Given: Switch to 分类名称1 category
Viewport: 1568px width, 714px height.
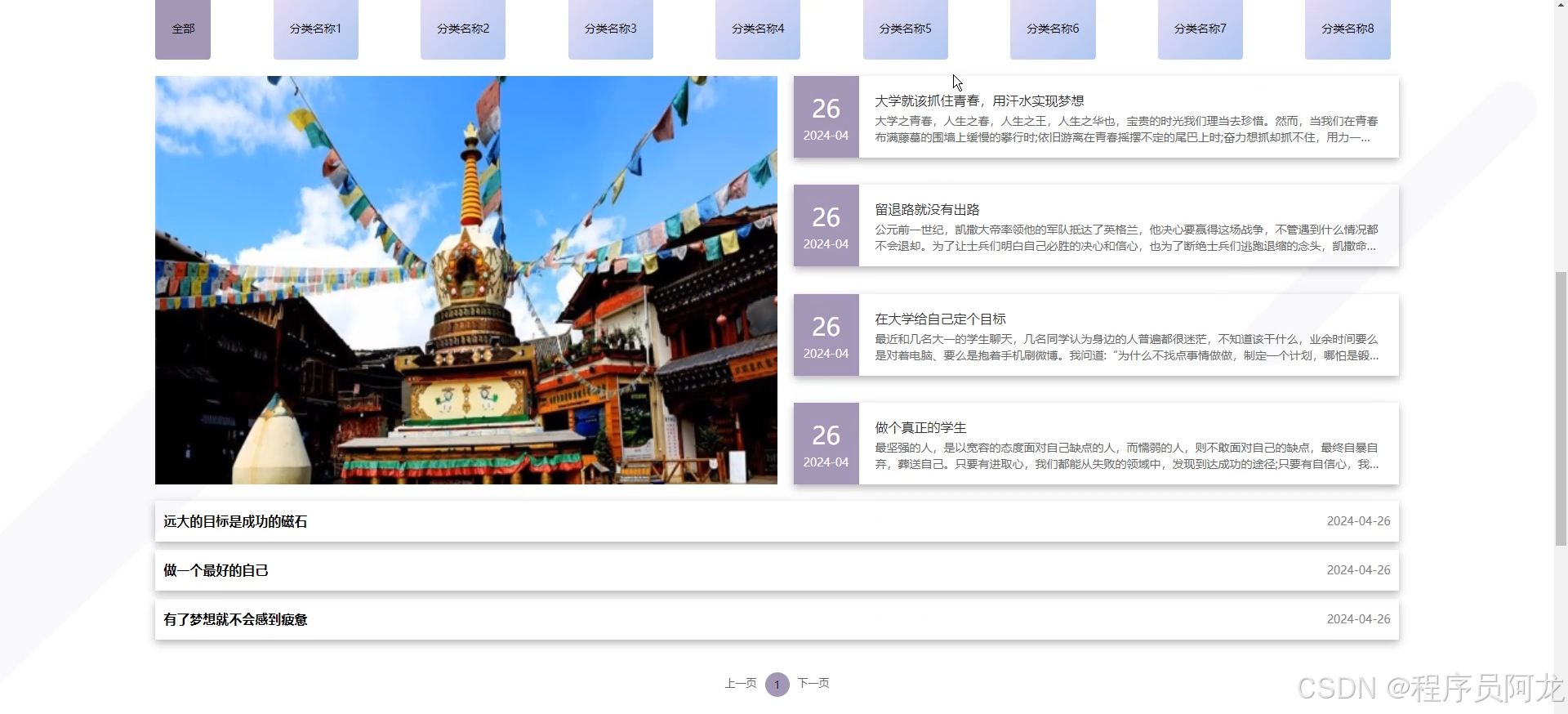Looking at the screenshot, I should click(316, 29).
